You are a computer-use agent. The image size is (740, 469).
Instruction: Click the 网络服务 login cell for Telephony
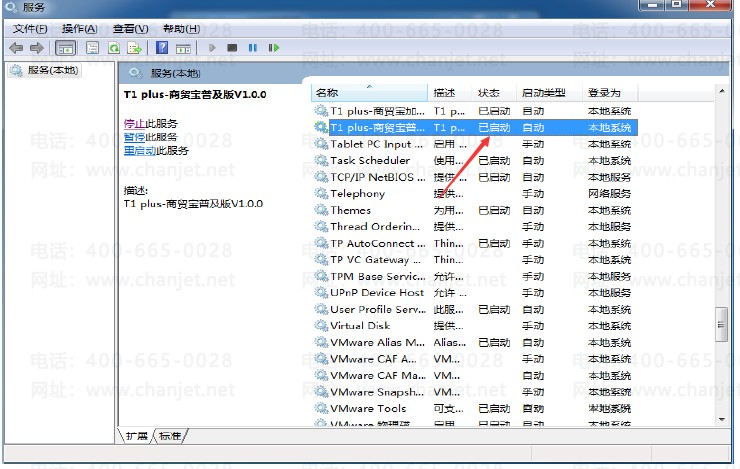[x=609, y=194]
